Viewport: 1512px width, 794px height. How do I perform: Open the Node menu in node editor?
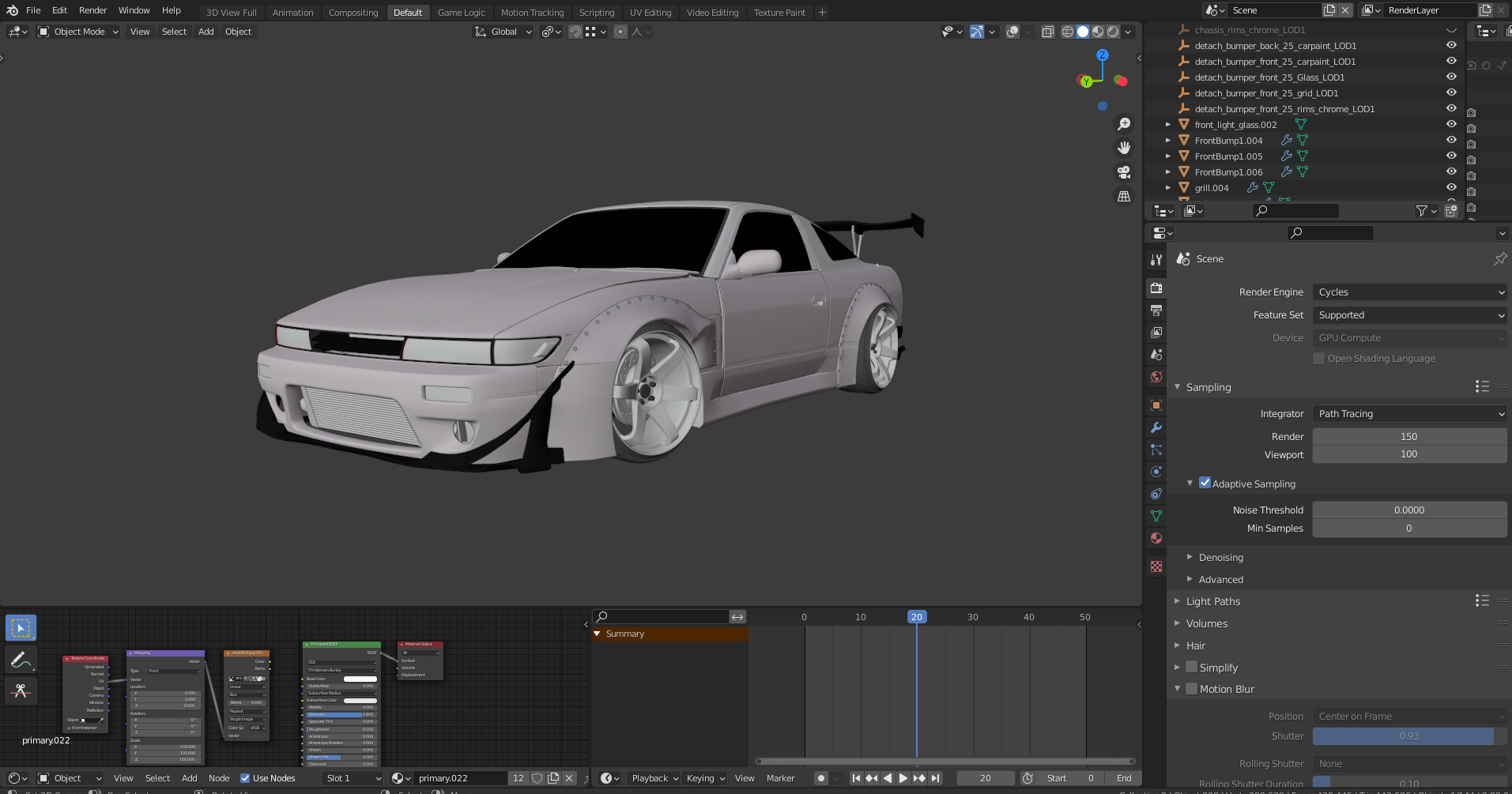[x=219, y=778]
